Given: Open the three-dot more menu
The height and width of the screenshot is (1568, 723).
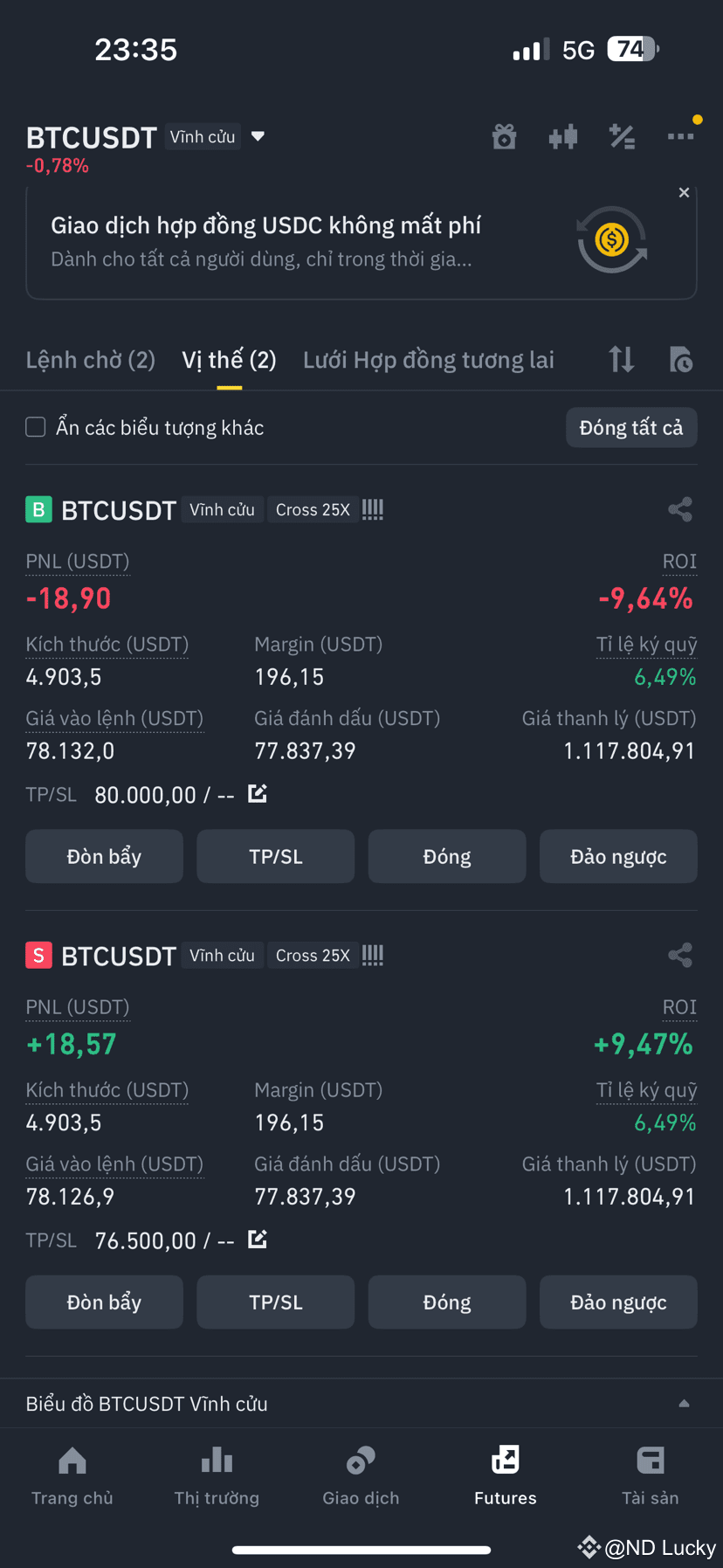Looking at the screenshot, I should 680,136.
